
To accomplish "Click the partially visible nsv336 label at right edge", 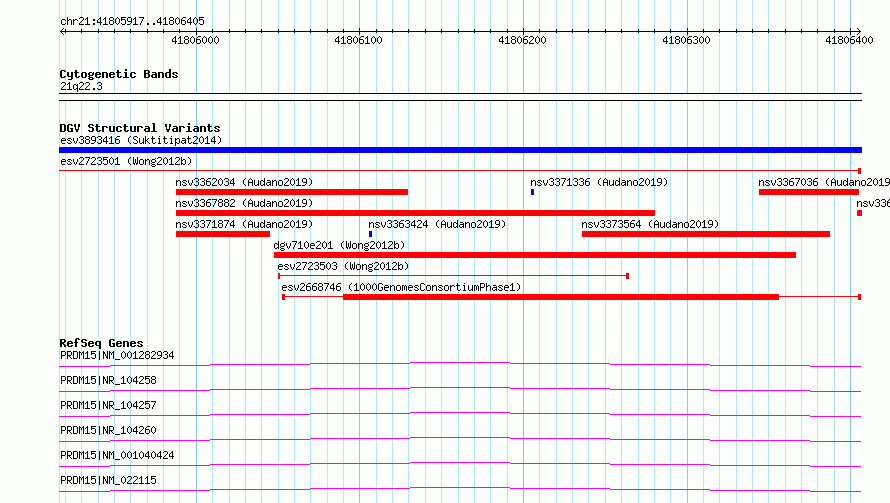I will click(x=873, y=203).
